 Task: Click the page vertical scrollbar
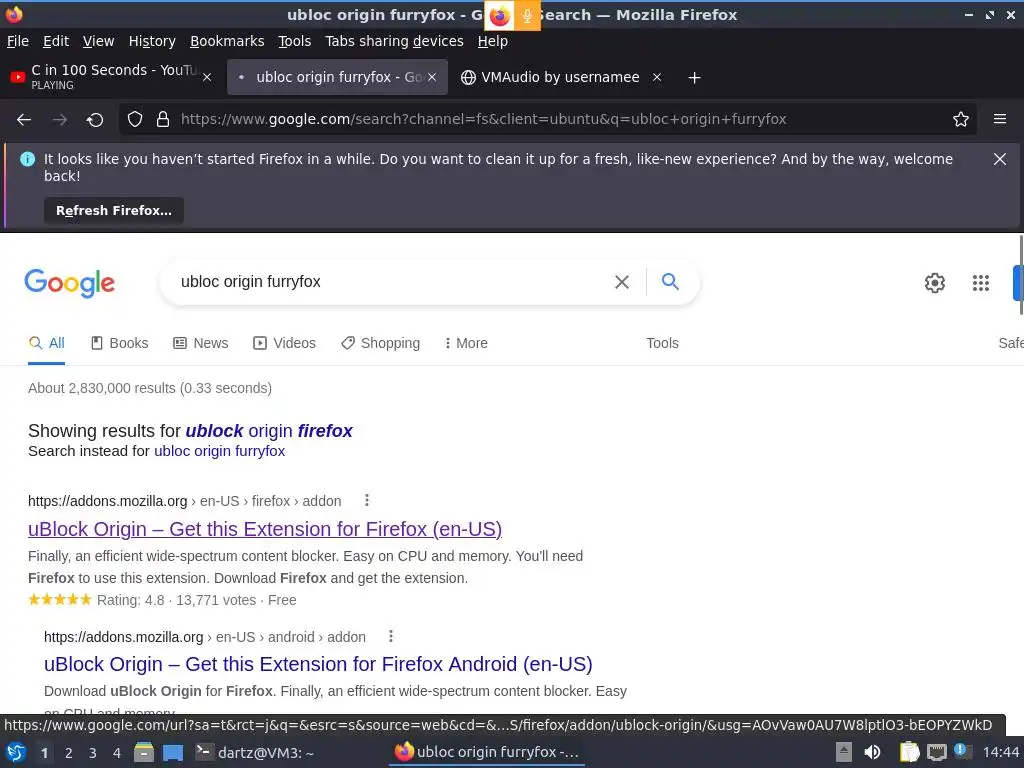(1021, 274)
